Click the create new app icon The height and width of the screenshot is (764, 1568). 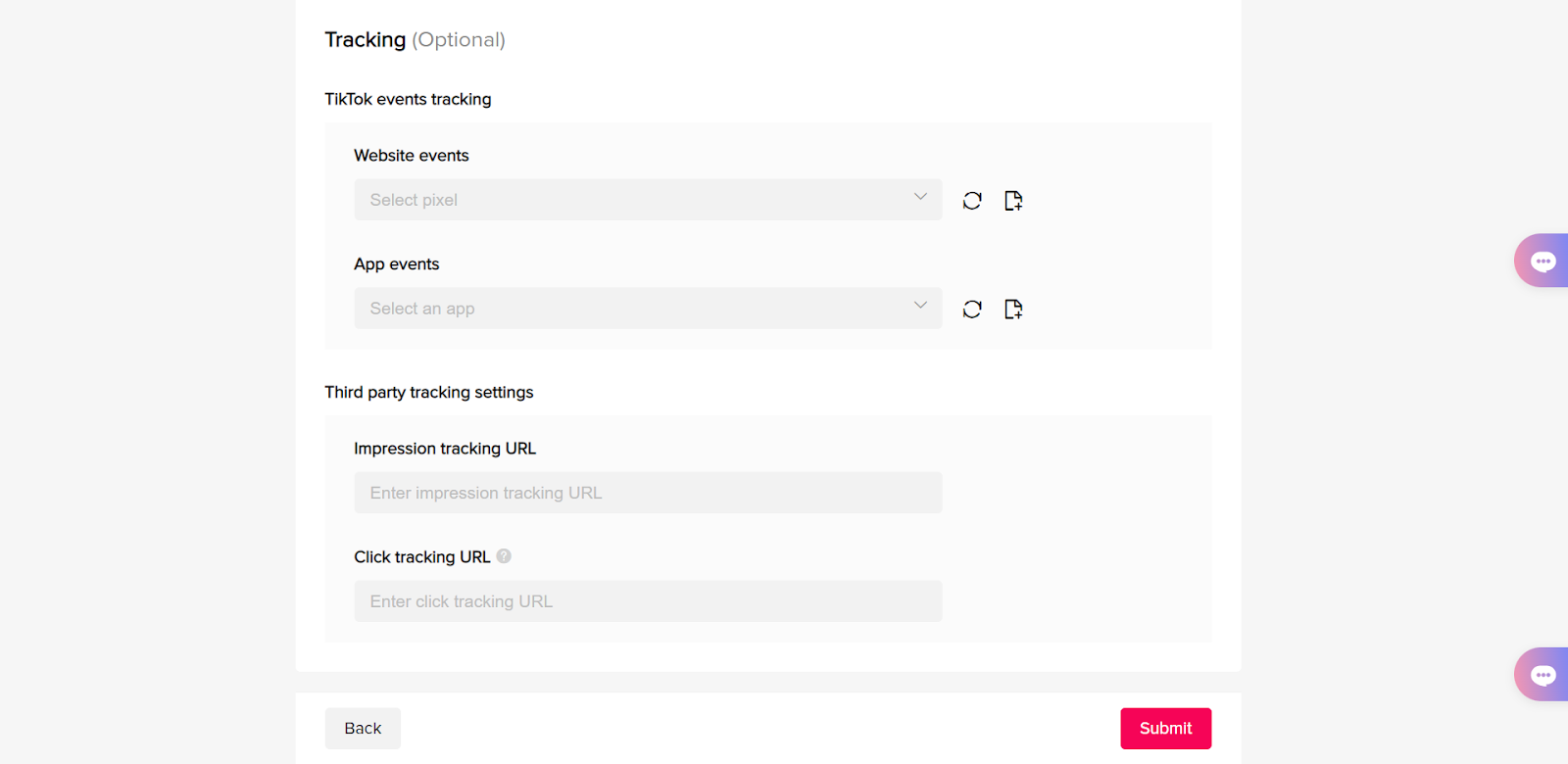(x=1015, y=309)
